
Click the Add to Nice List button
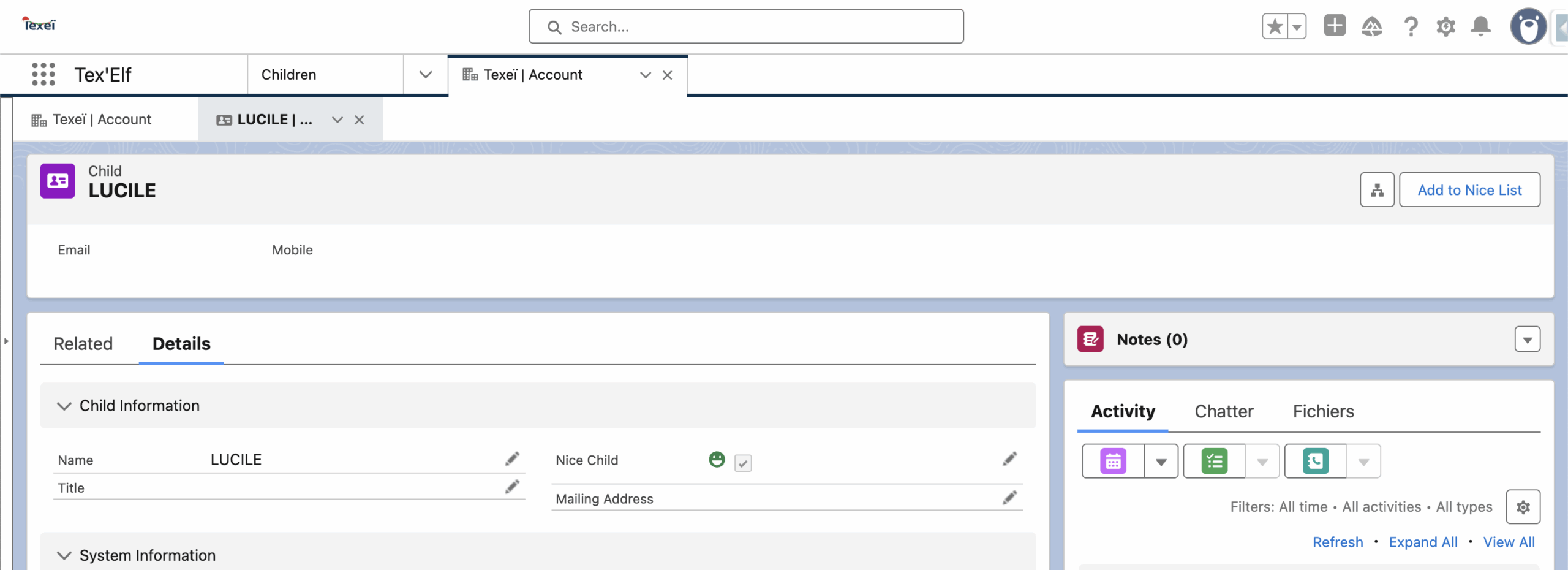coord(1469,190)
